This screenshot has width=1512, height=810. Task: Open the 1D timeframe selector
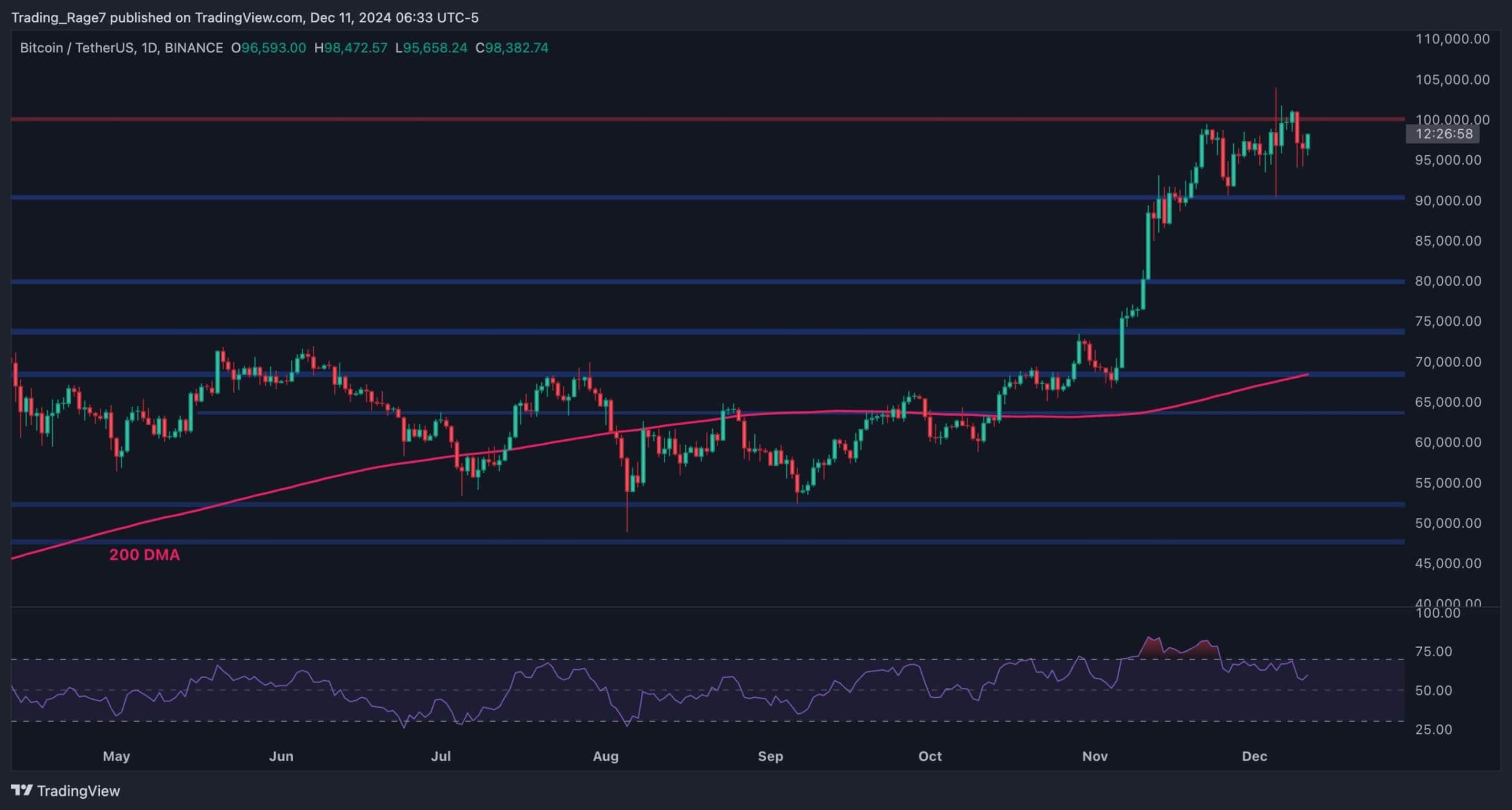click(149, 48)
